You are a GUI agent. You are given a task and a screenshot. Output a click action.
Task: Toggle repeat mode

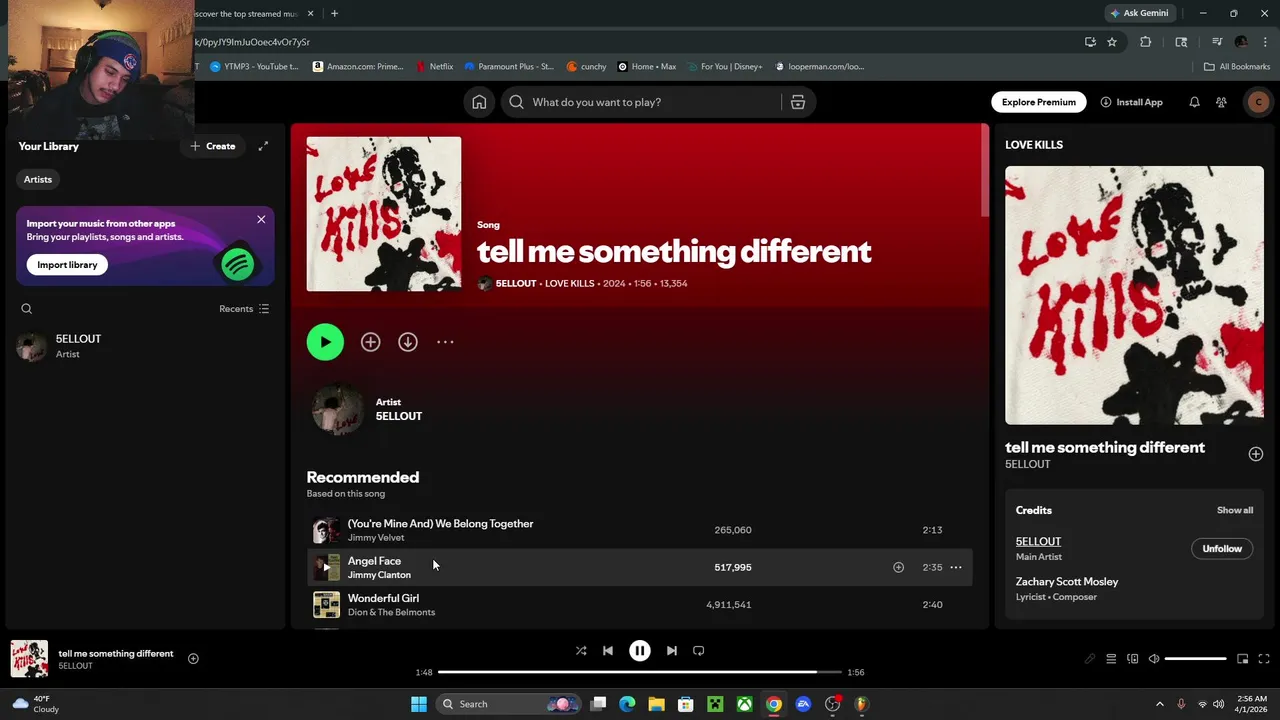699,651
